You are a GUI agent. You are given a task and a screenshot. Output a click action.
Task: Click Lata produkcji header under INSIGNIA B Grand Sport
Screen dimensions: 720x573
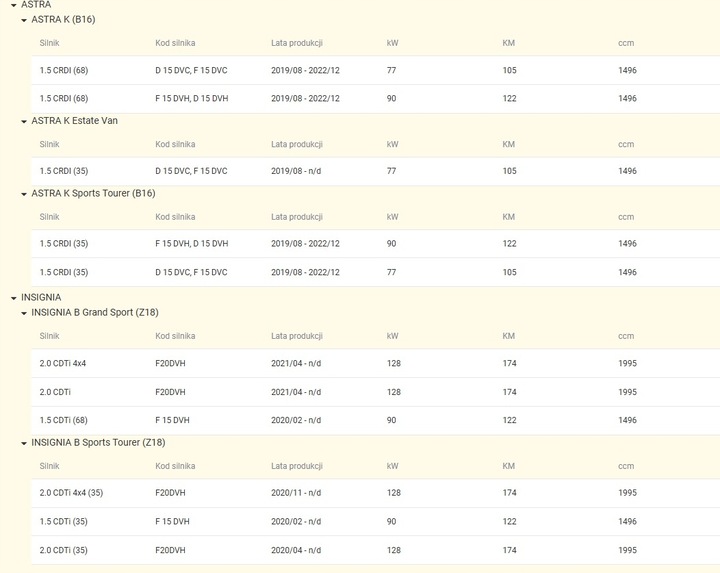coord(297,337)
